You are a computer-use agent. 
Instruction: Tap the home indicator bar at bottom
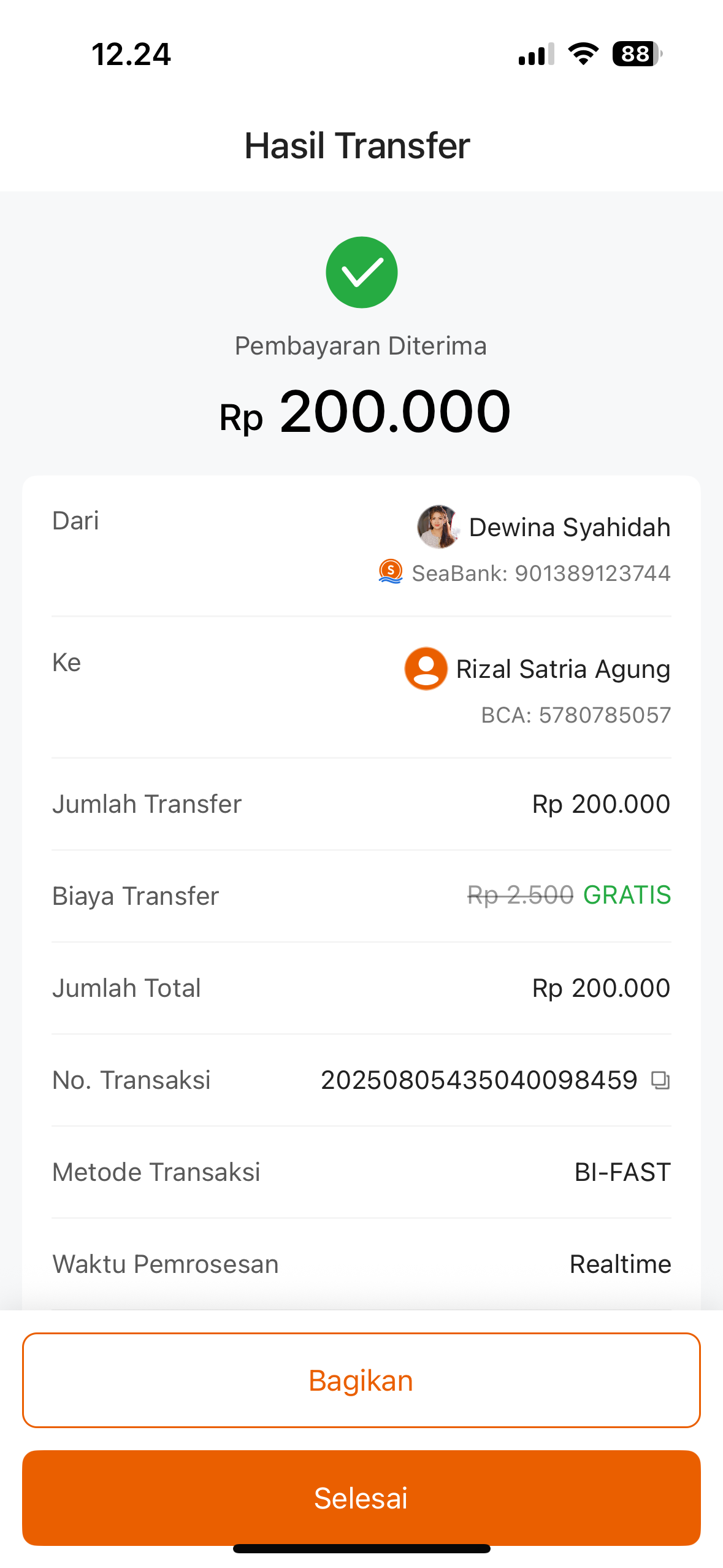(x=361, y=1548)
